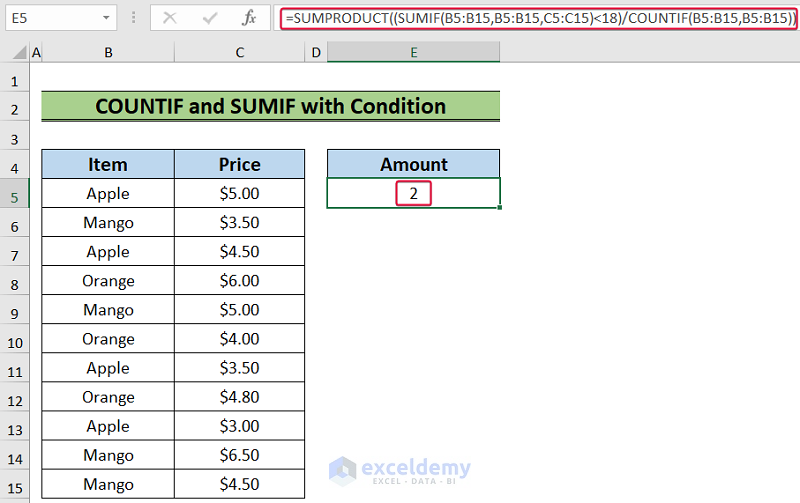Click the Amount header cell

[413, 165]
